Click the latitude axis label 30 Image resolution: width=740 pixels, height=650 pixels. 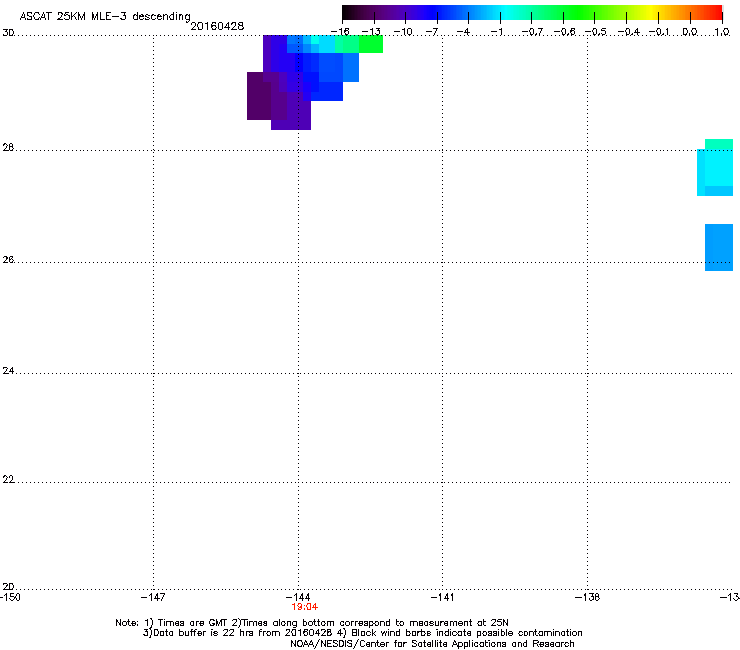point(8,33)
